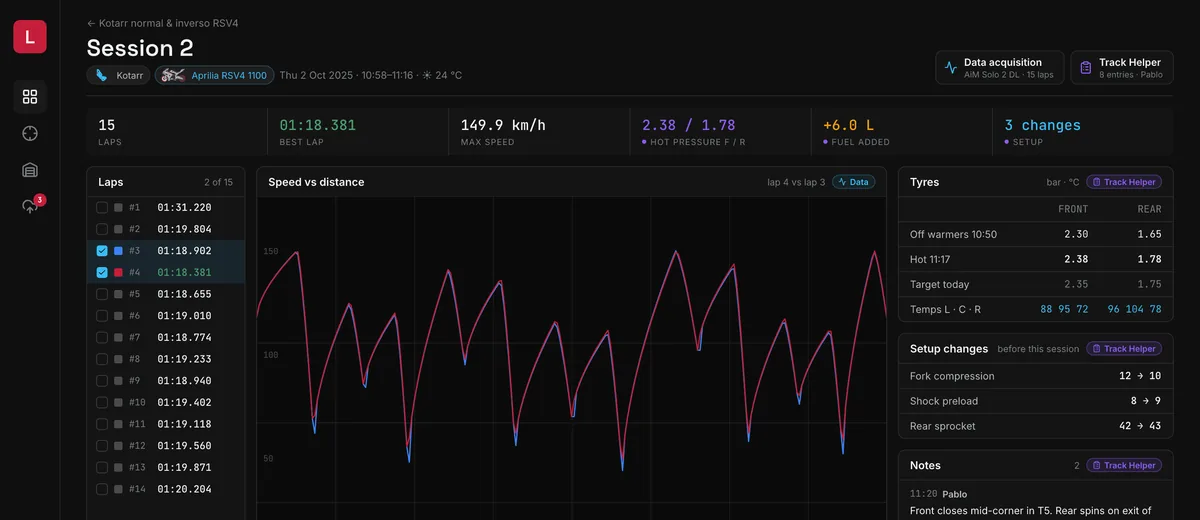1200x520 pixels.
Task: Click the clipboard icon on Track Helper header button
Action: [x=1085, y=68]
